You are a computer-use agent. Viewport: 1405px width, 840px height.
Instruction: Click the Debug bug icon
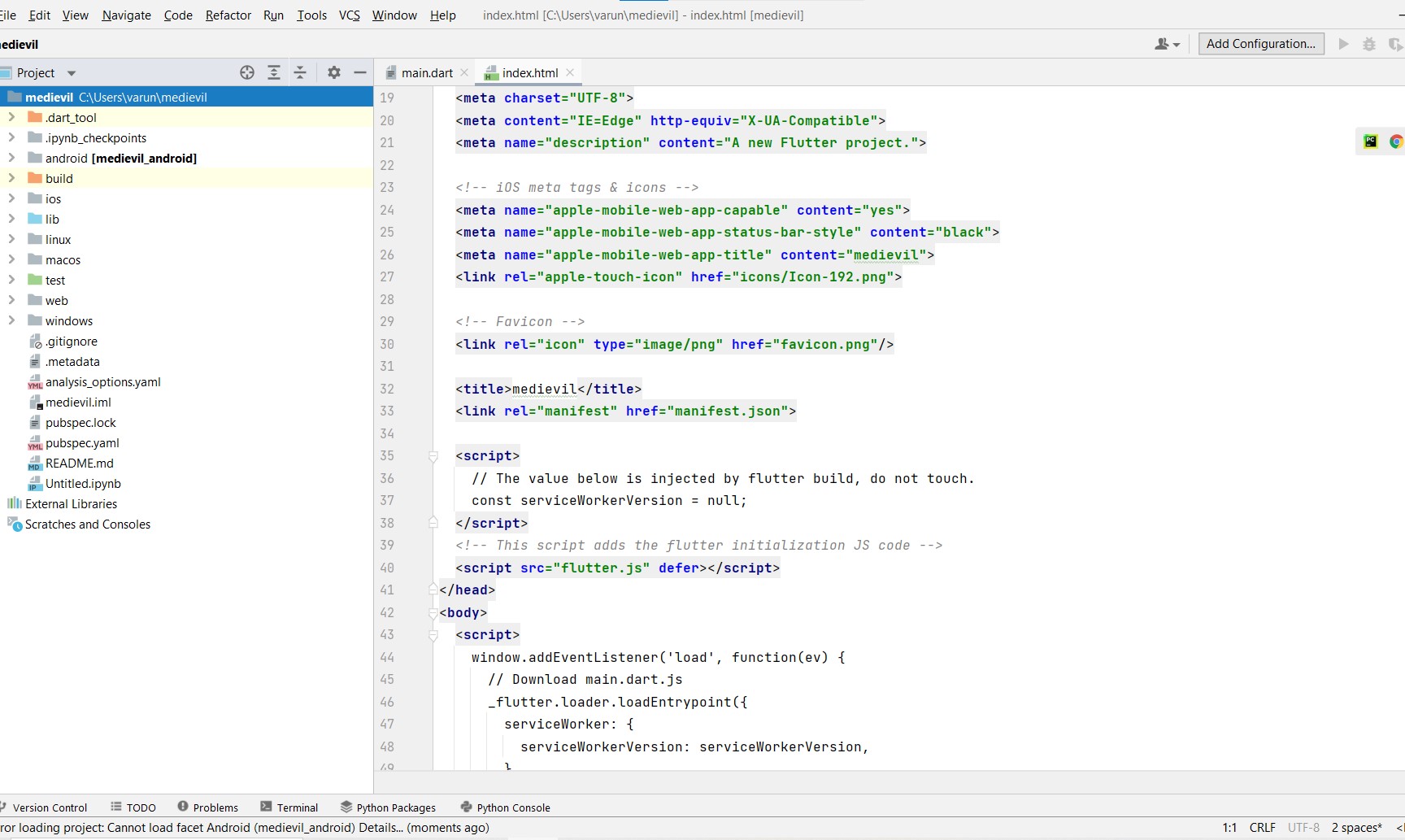click(1369, 44)
